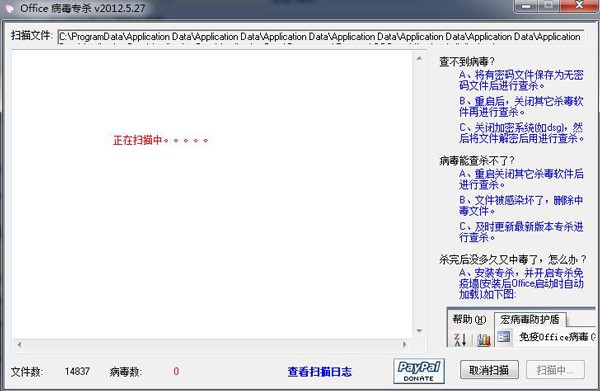Click tip 将有密码文件保存为无密码文件后进行查杀
This screenshot has width=600, height=391.
521,80
